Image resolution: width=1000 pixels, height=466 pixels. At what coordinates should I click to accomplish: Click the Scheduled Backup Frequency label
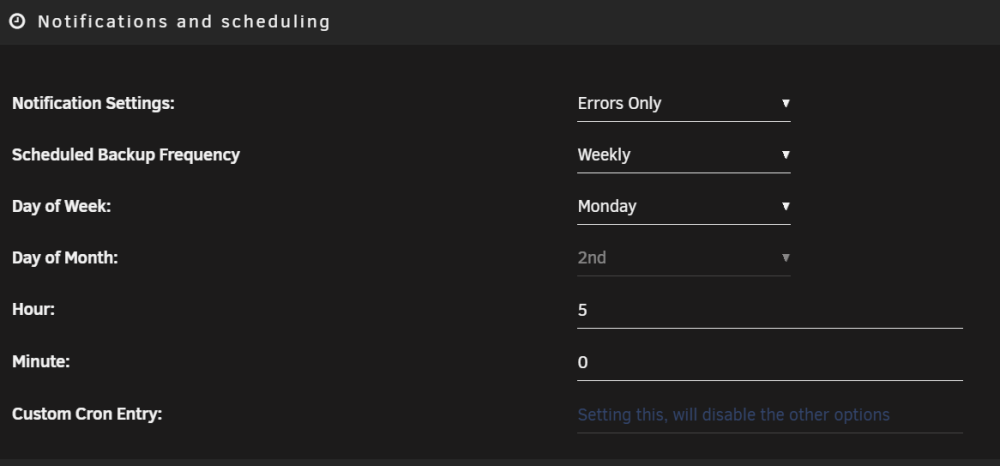(126, 155)
